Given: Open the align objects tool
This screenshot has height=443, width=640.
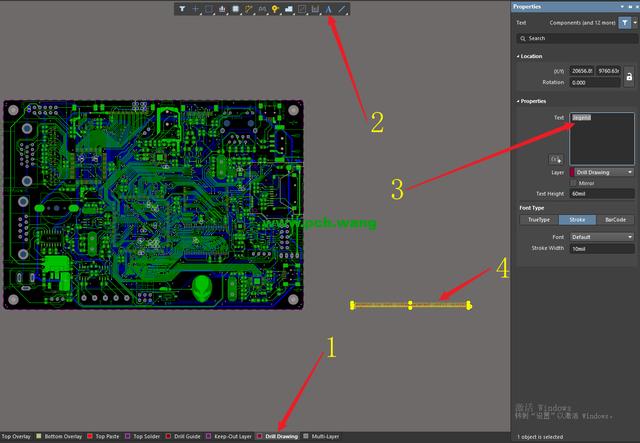Looking at the screenshot, I should [x=222, y=9].
